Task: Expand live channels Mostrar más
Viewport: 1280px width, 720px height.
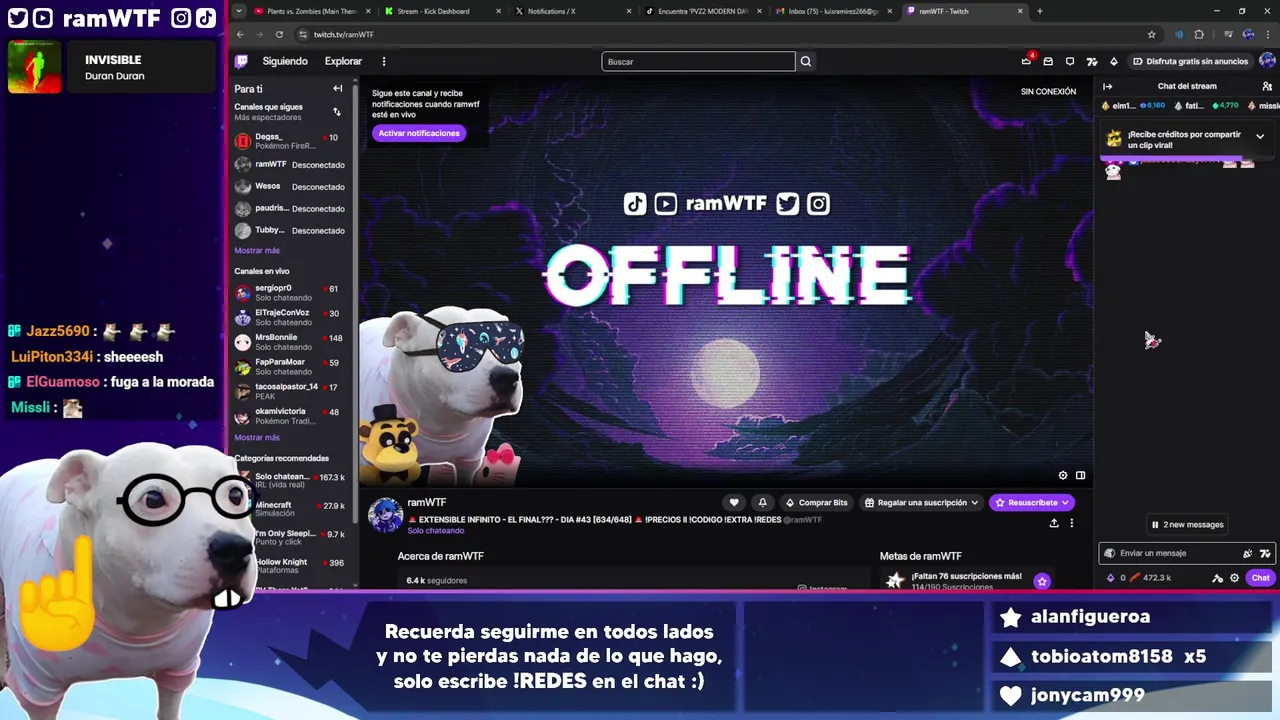Action: coord(257,438)
